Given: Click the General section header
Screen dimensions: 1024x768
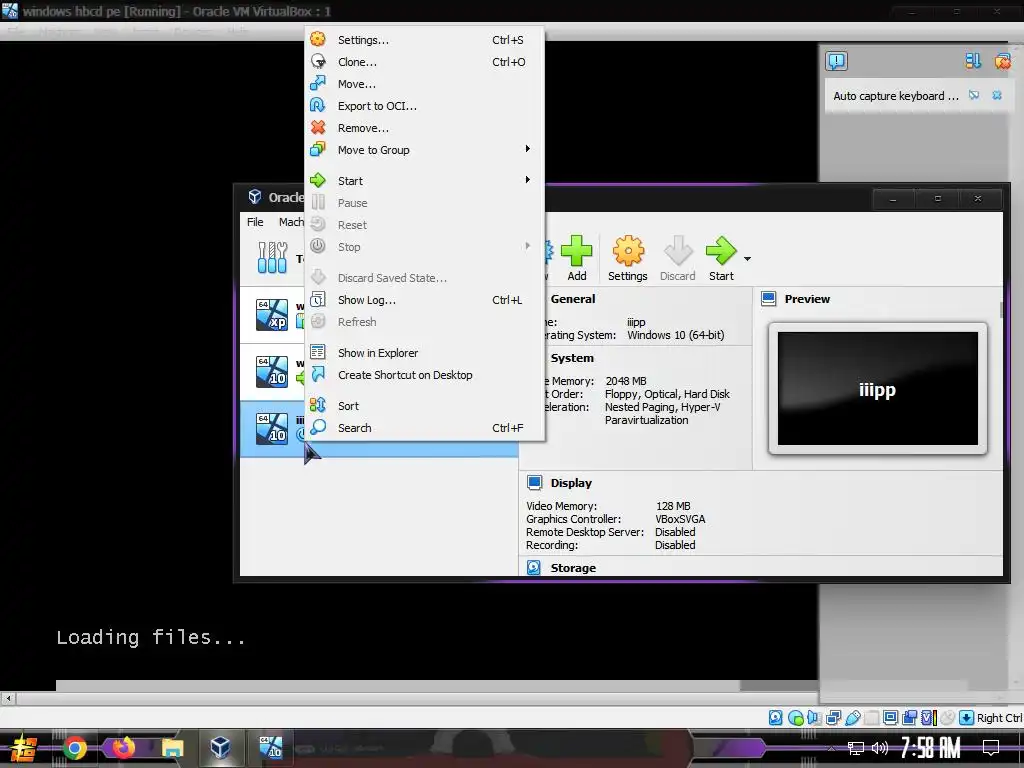Looking at the screenshot, I should 572,298.
